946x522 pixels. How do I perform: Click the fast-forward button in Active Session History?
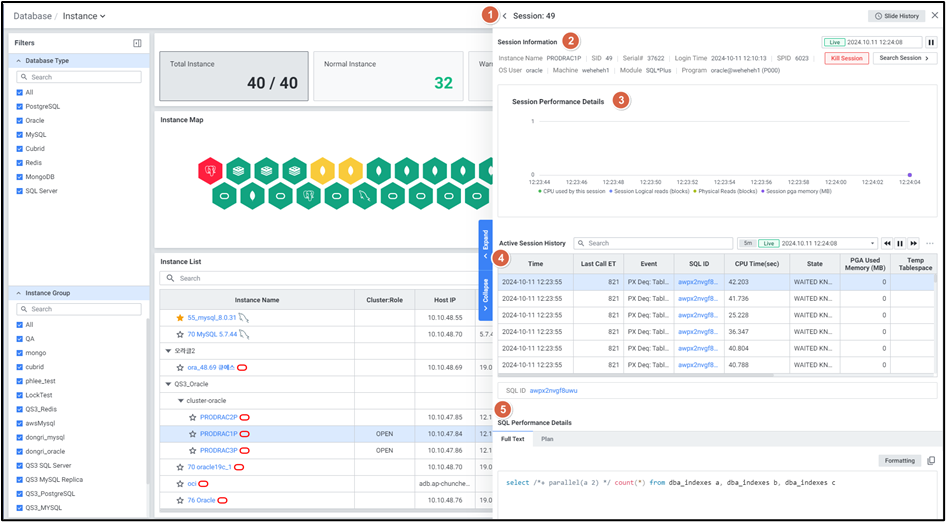913,243
